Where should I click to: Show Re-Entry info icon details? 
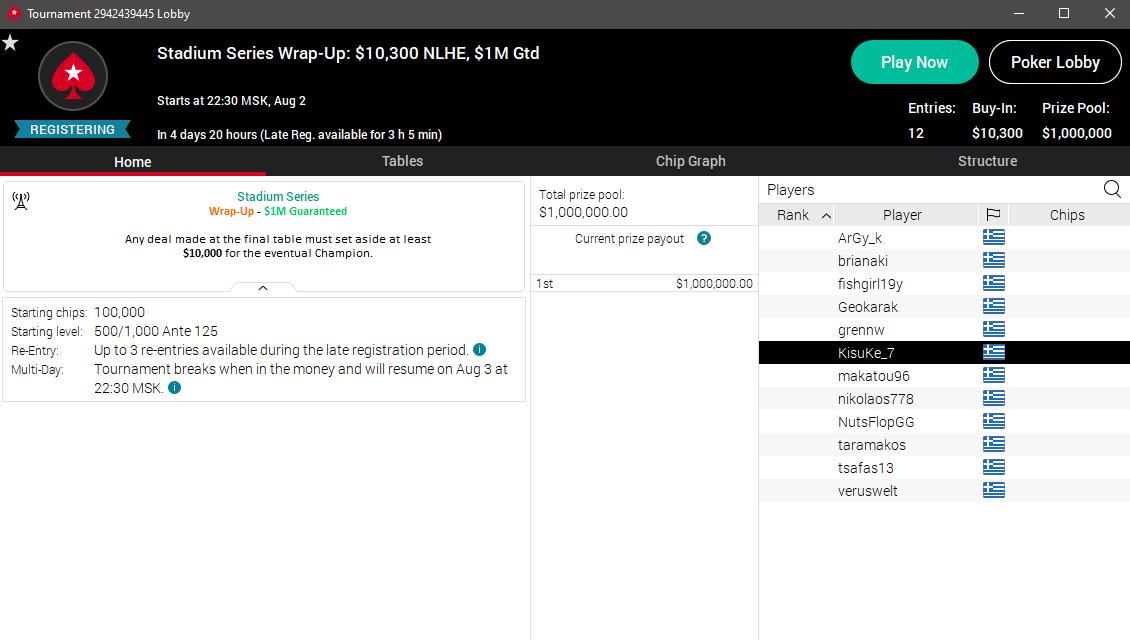point(479,350)
